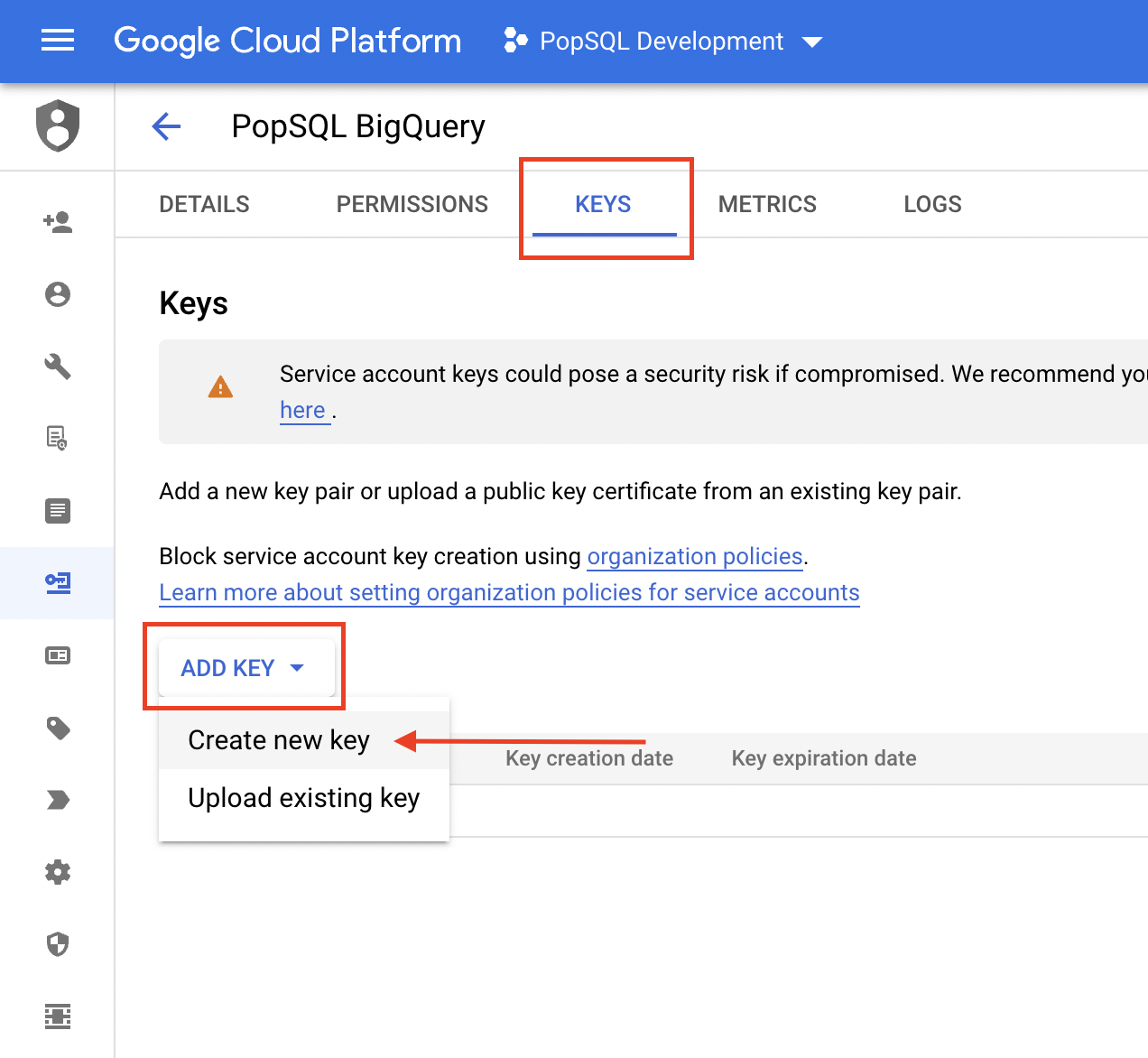Click the back arrow beside PopSQL BigQuery

167,126
